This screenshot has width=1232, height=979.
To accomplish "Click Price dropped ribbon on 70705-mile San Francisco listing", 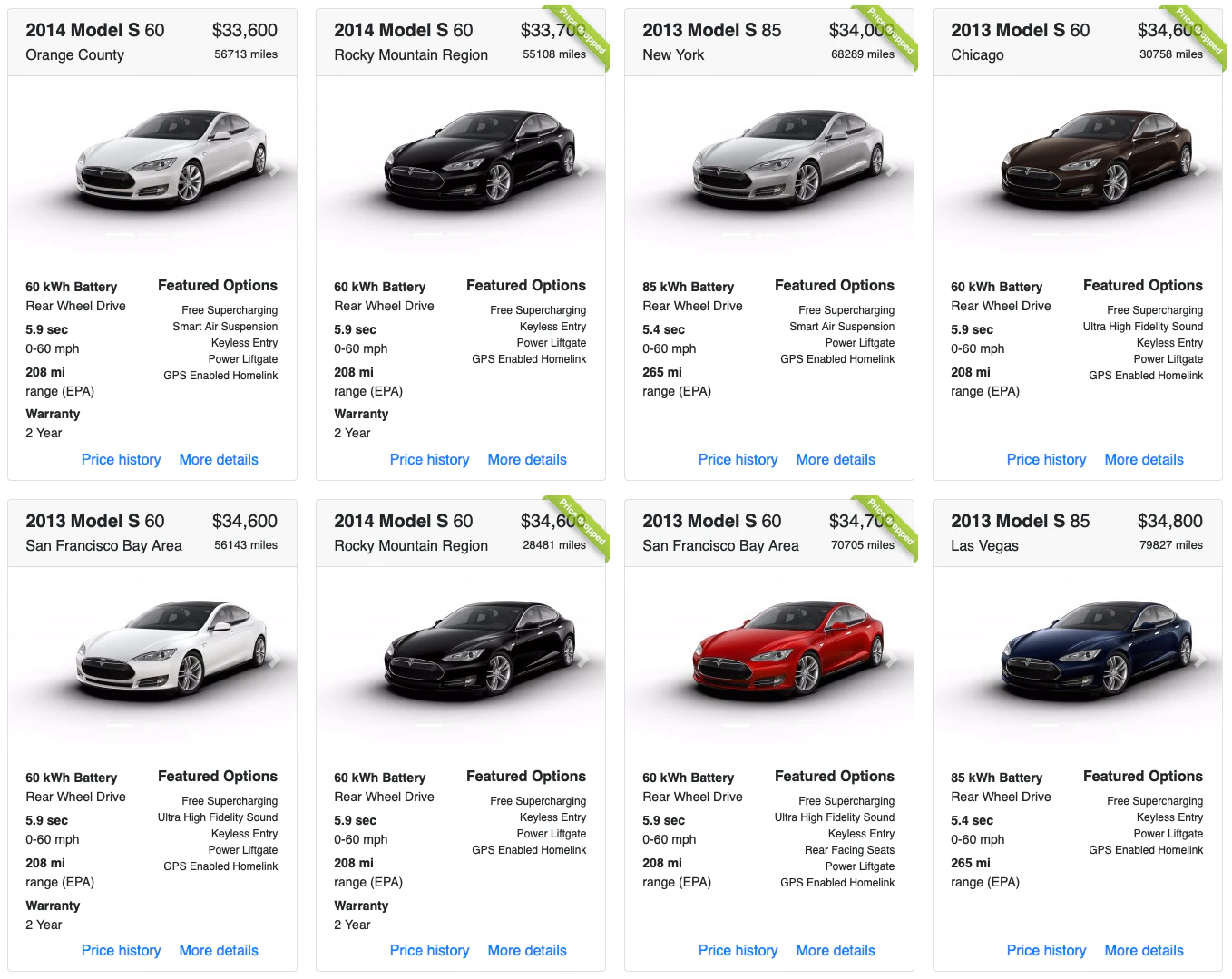I will click(890, 525).
